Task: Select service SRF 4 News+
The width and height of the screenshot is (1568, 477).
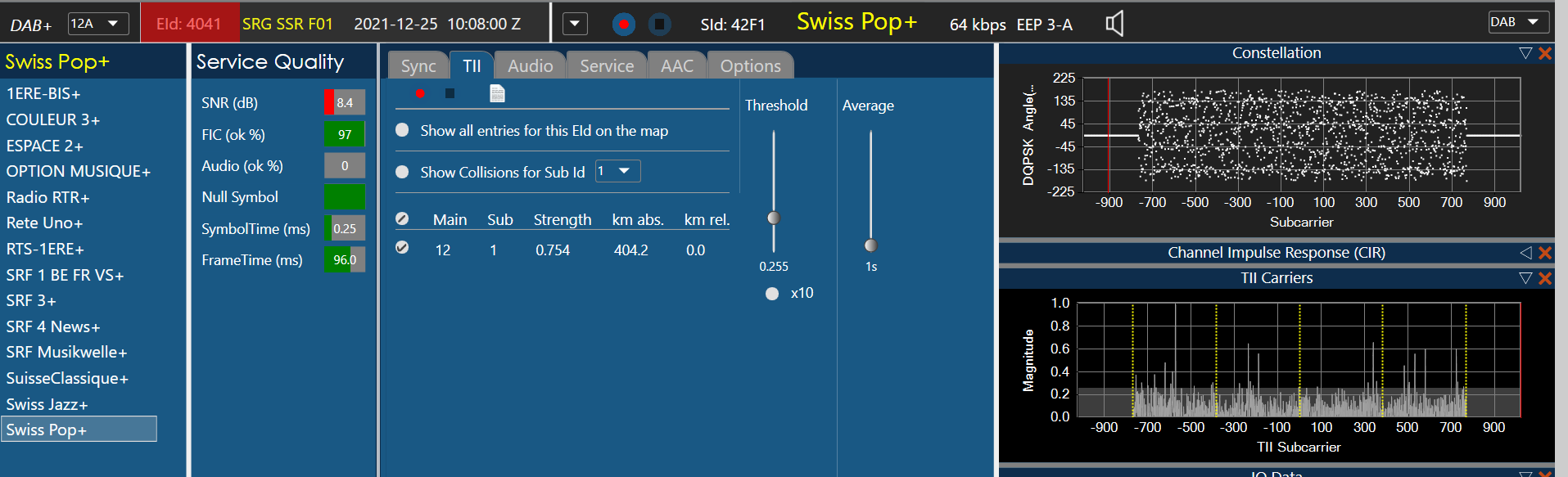Action: (x=53, y=326)
